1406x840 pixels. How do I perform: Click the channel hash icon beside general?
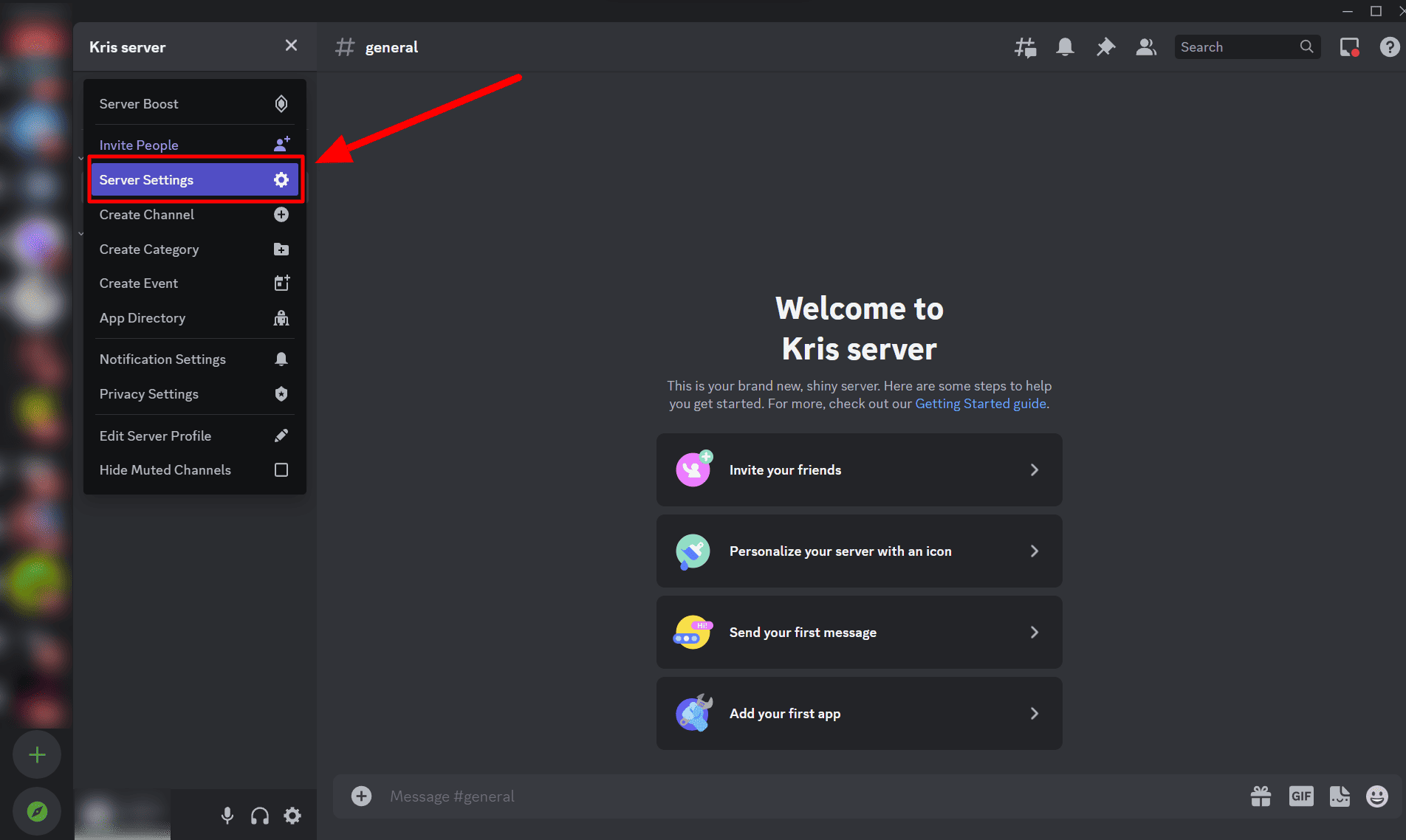point(345,47)
